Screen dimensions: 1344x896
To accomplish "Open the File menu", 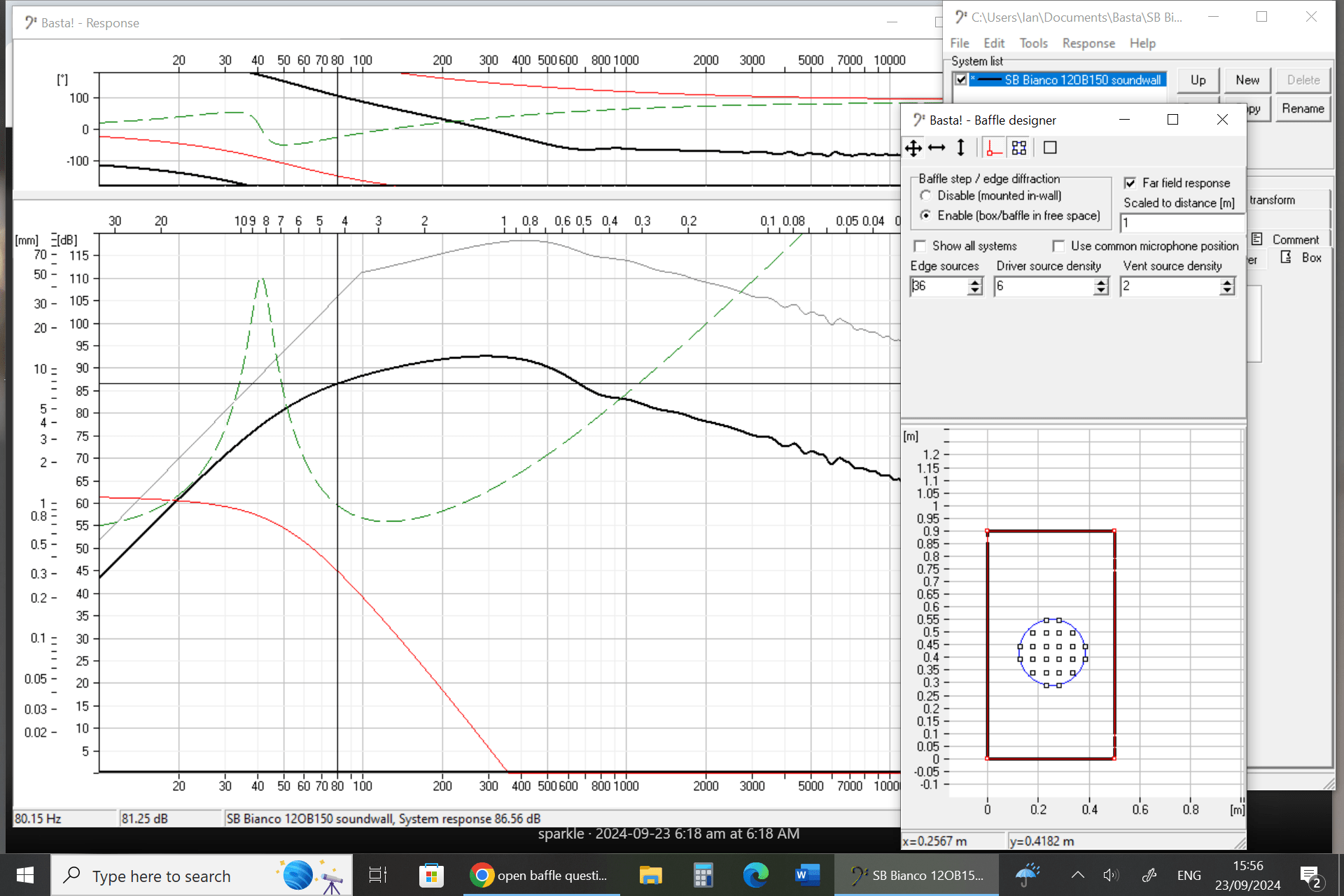I will pyautogui.click(x=960, y=43).
